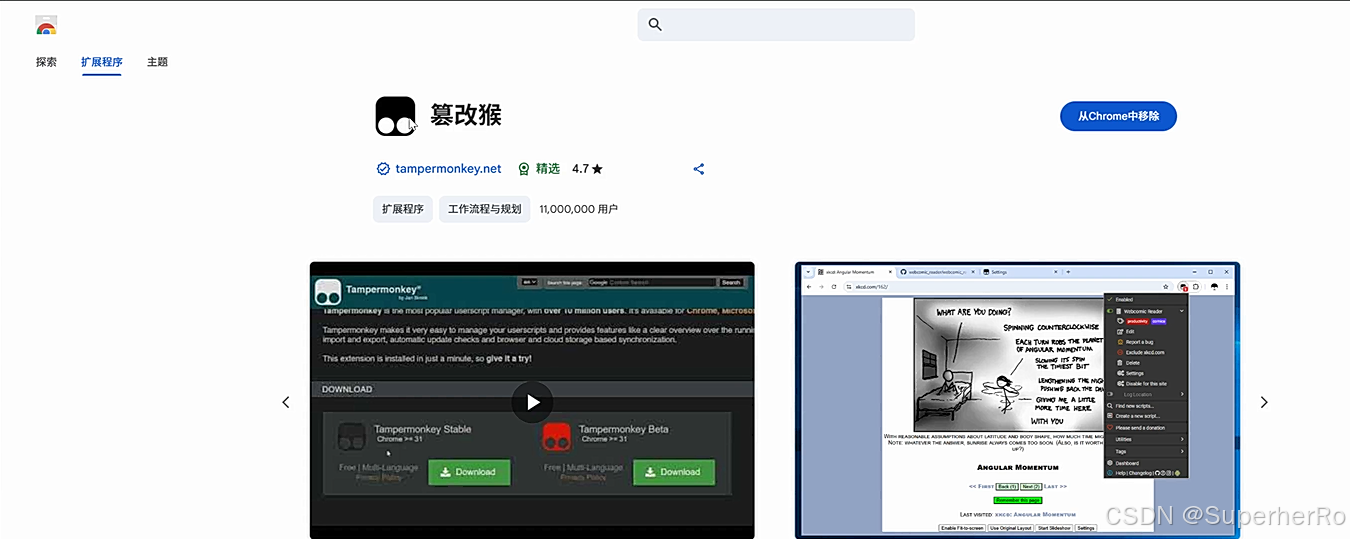The image size is (1350, 539).
Task: Select the 工作流程与规划 category chip
Action: pos(484,209)
